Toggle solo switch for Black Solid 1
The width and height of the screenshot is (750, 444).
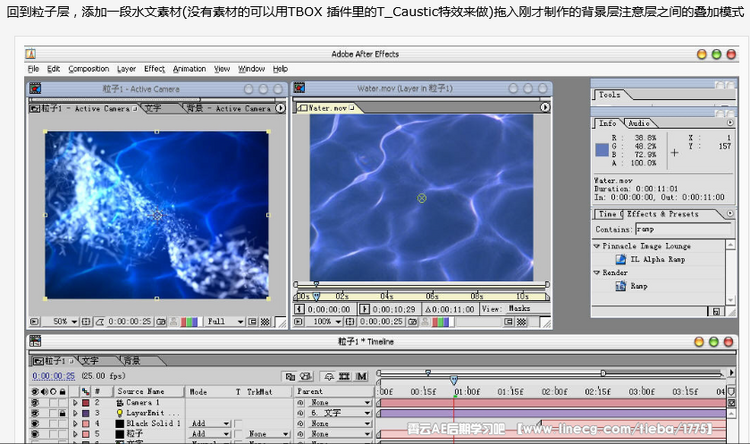point(53,423)
